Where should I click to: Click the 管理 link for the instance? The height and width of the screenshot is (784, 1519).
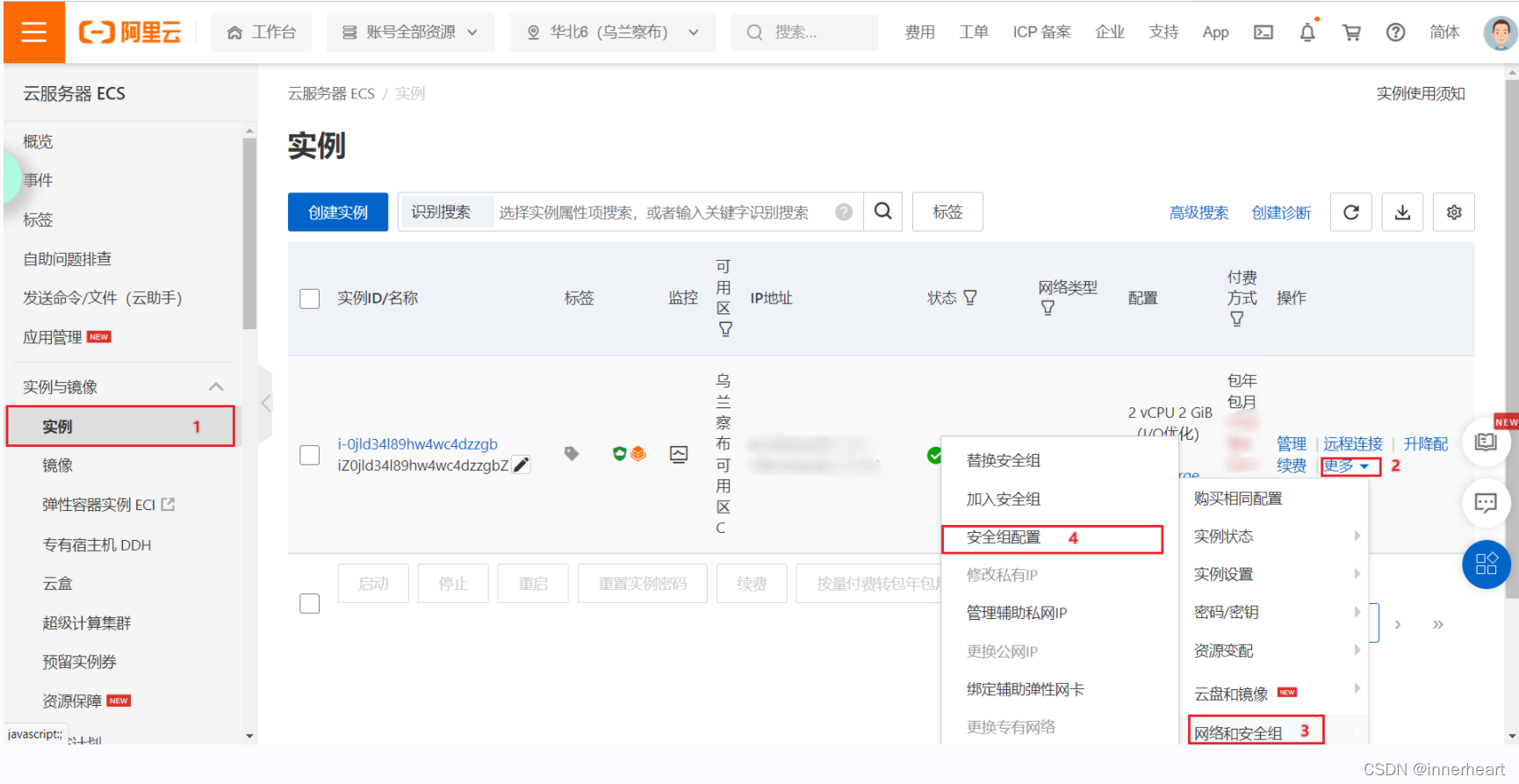(1292, 444)
